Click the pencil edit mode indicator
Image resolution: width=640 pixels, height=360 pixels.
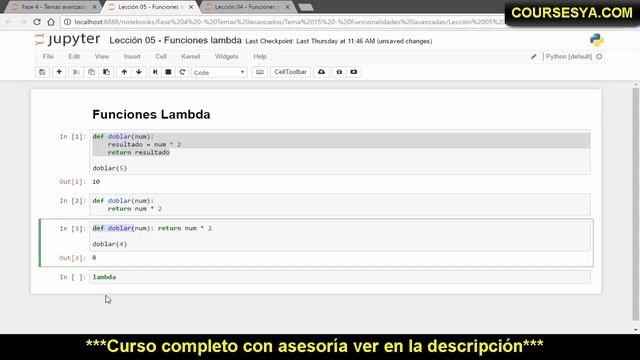(533, 57)
